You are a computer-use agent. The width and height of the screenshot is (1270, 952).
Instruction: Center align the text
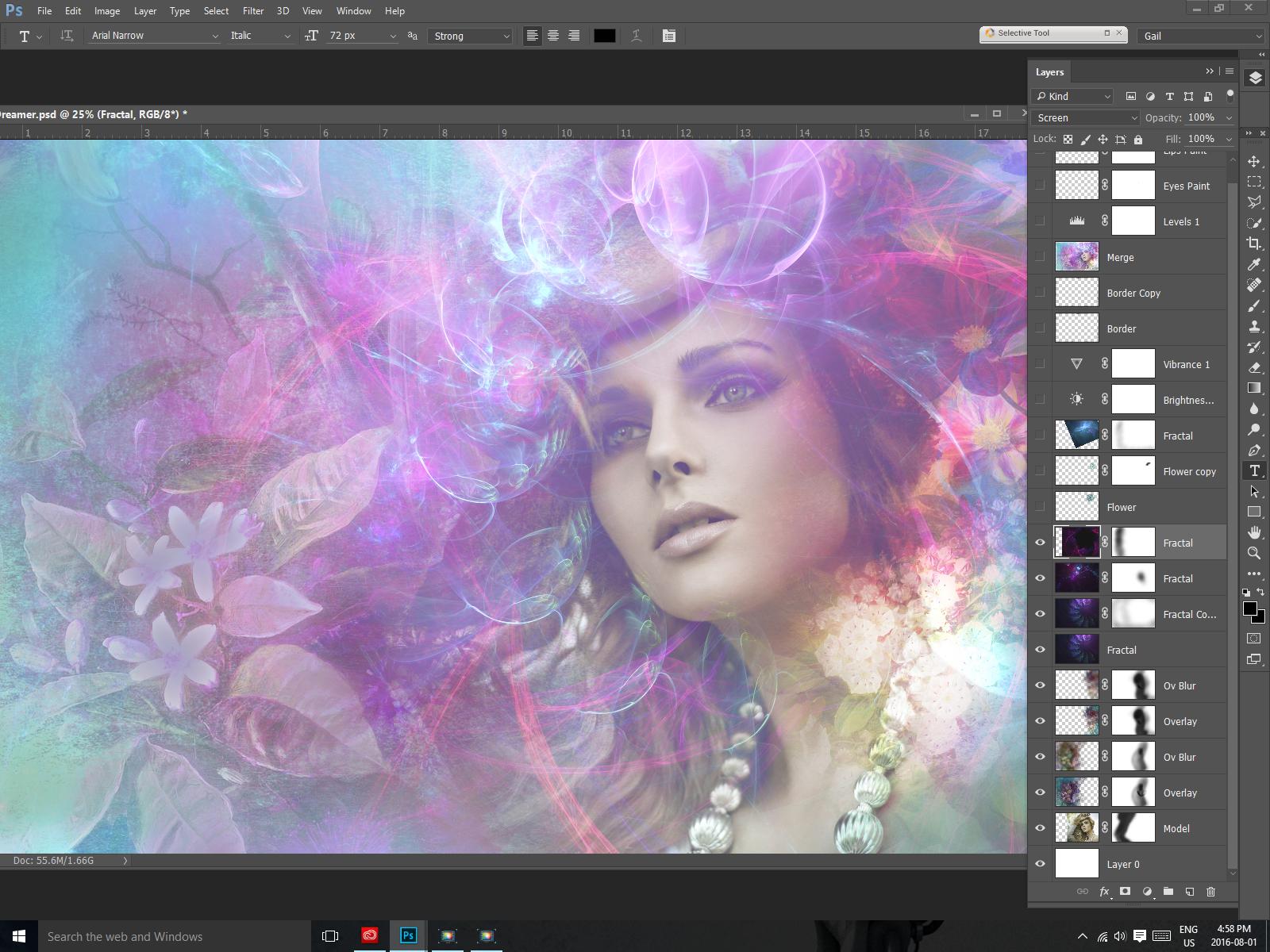click(x=552, y=36)
